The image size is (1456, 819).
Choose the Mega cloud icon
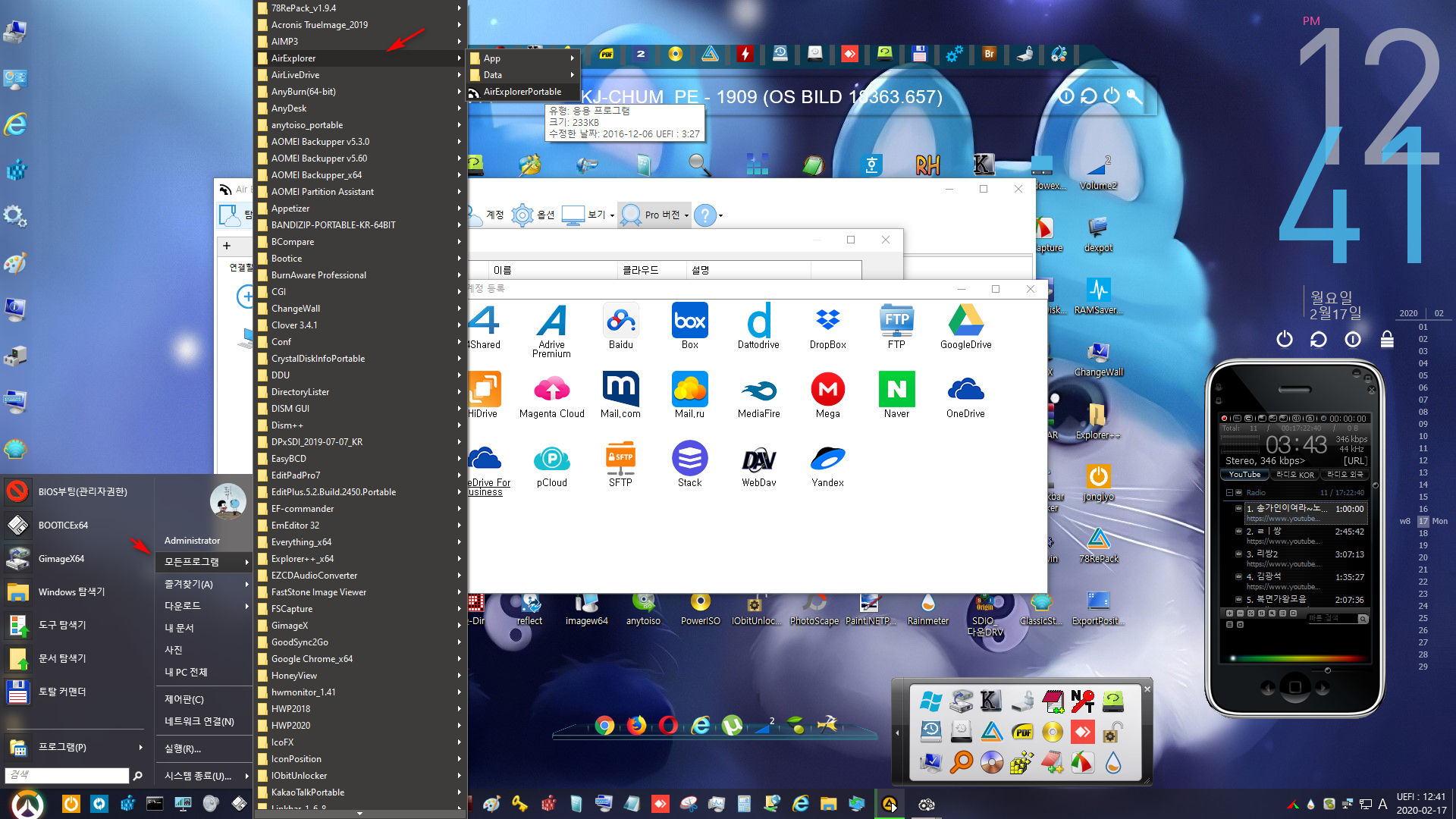[x=827, y=395]
